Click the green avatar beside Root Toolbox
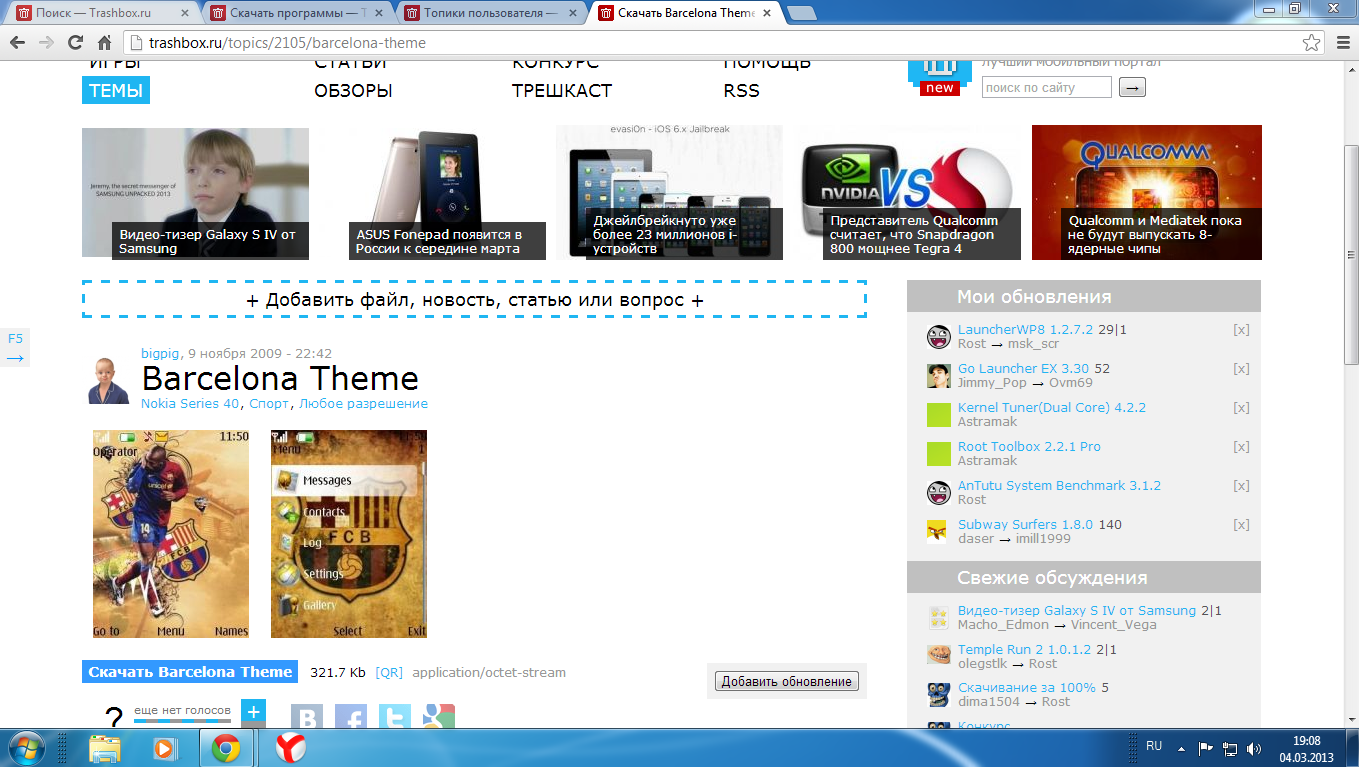This screenshot has height=767, width=1359. pos(938,454)
